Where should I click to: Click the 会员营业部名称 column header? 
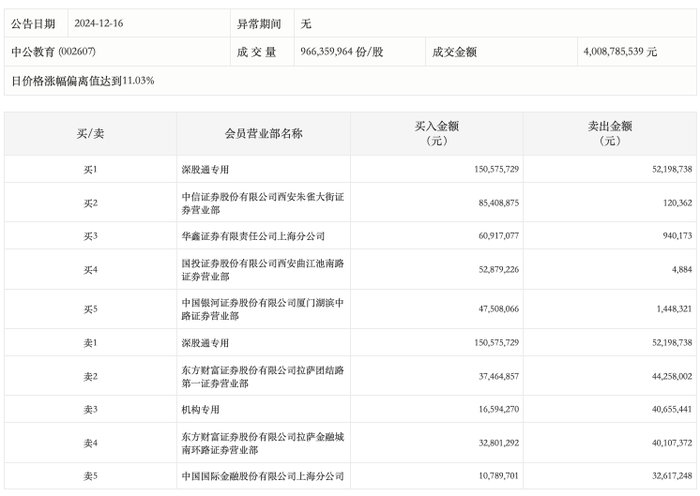pyautogui.click(x=263, y=133)
